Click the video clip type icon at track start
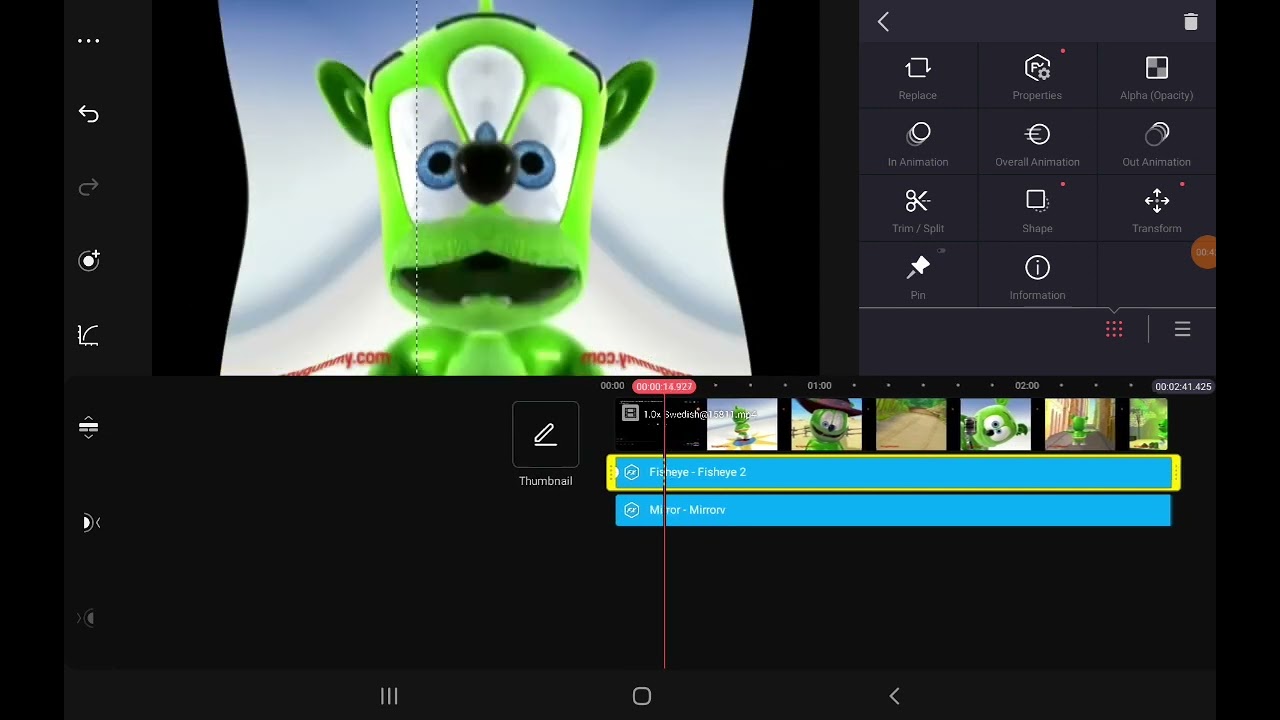This screenshot has height=720, width=1280. 630,412
